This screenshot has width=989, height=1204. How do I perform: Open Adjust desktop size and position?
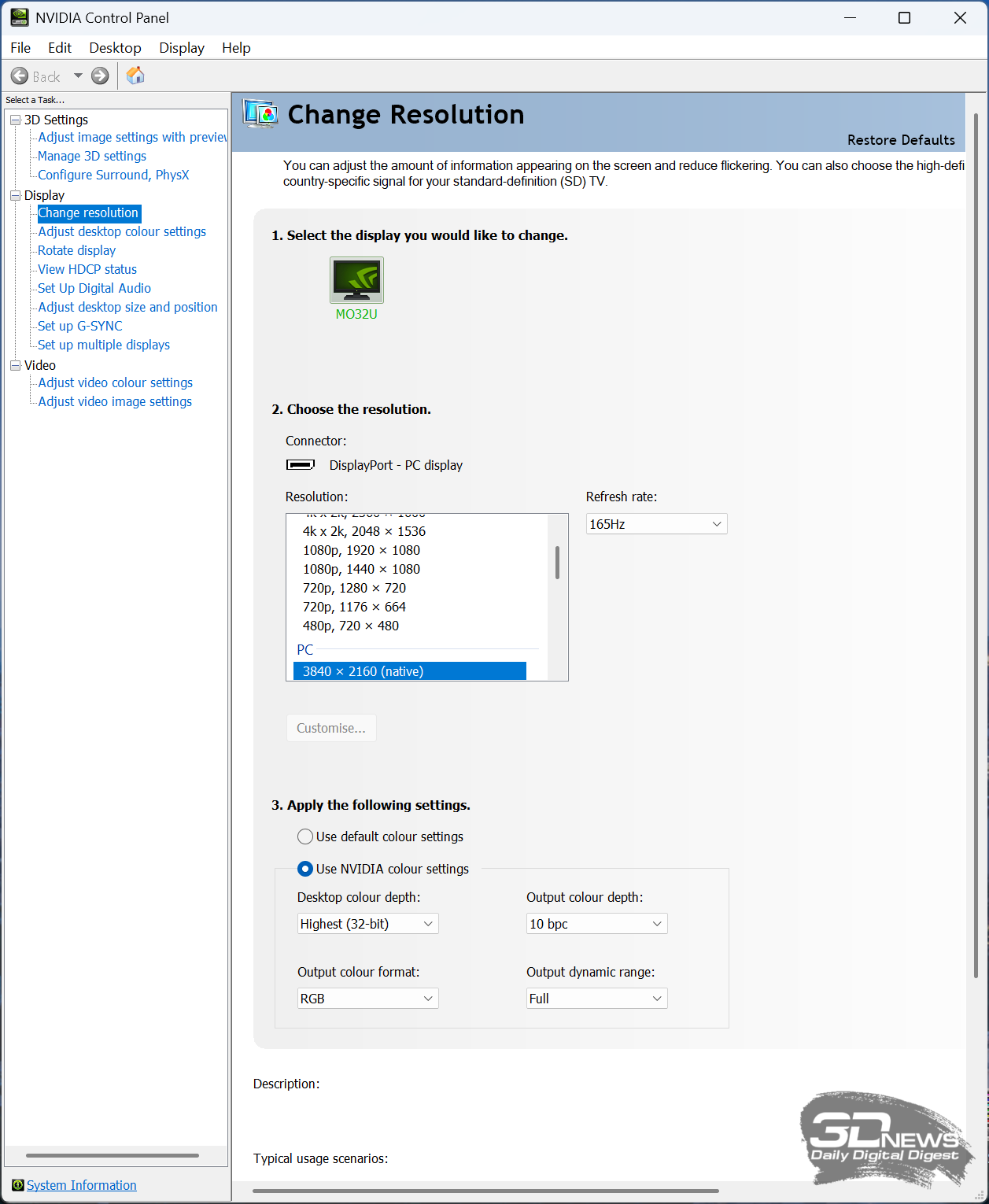tap(128, 307)
